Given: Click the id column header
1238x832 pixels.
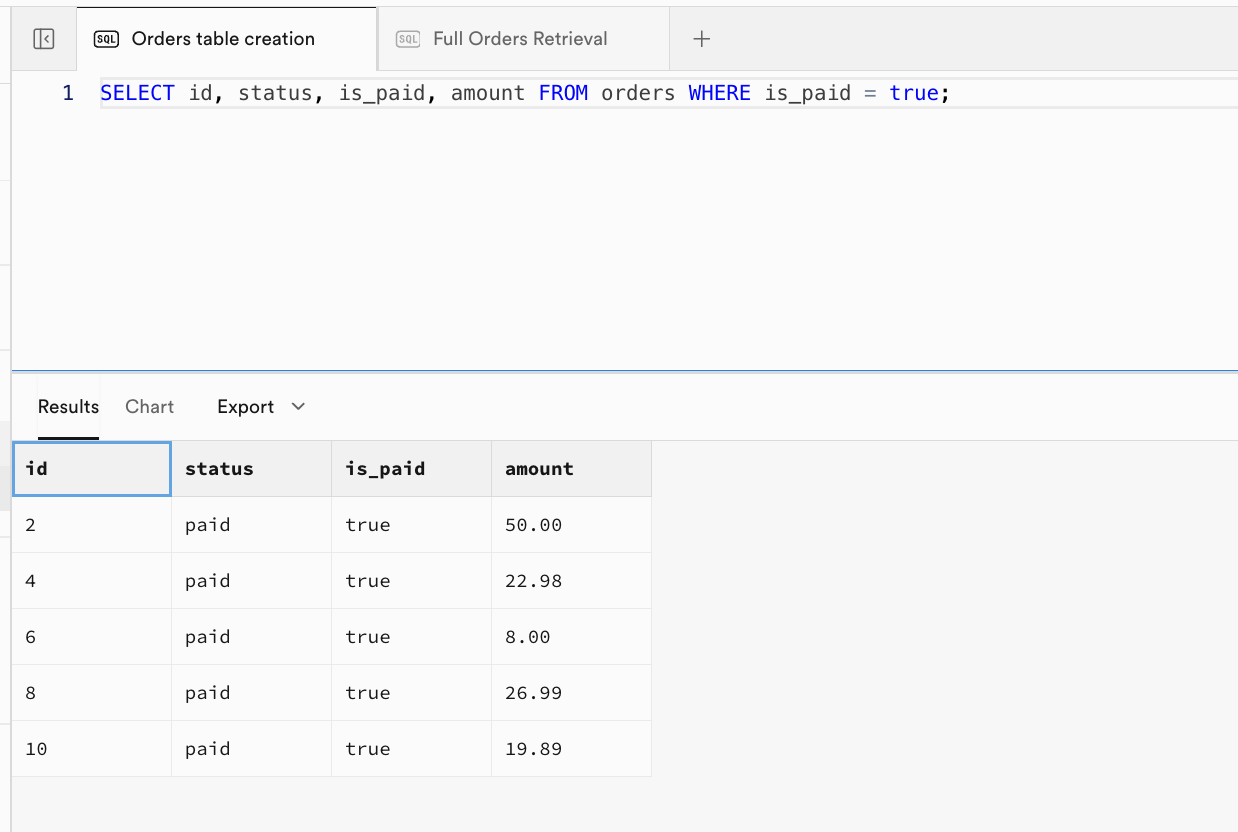Looking at the screenshot, I should click(x=91, y=469).
